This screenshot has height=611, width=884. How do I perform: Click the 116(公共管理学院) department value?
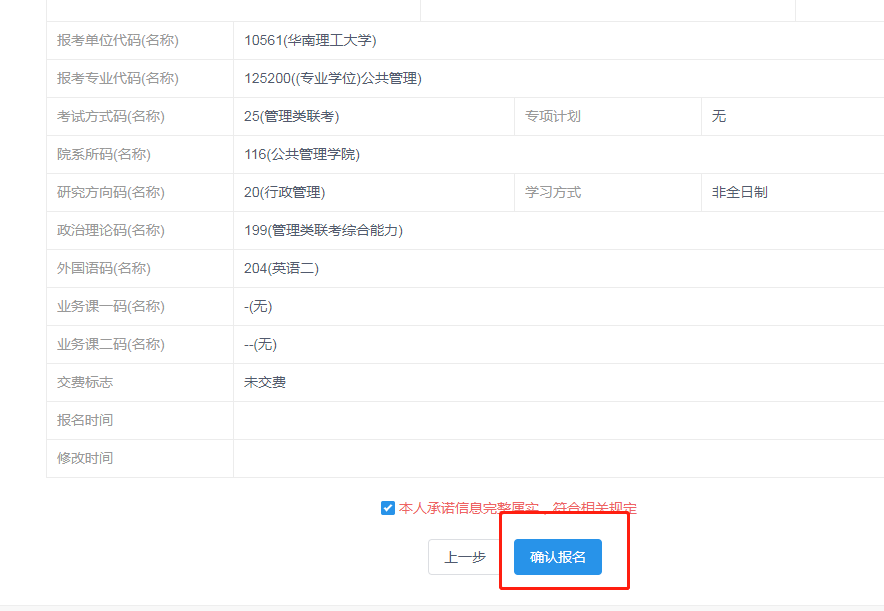point(301,155)
